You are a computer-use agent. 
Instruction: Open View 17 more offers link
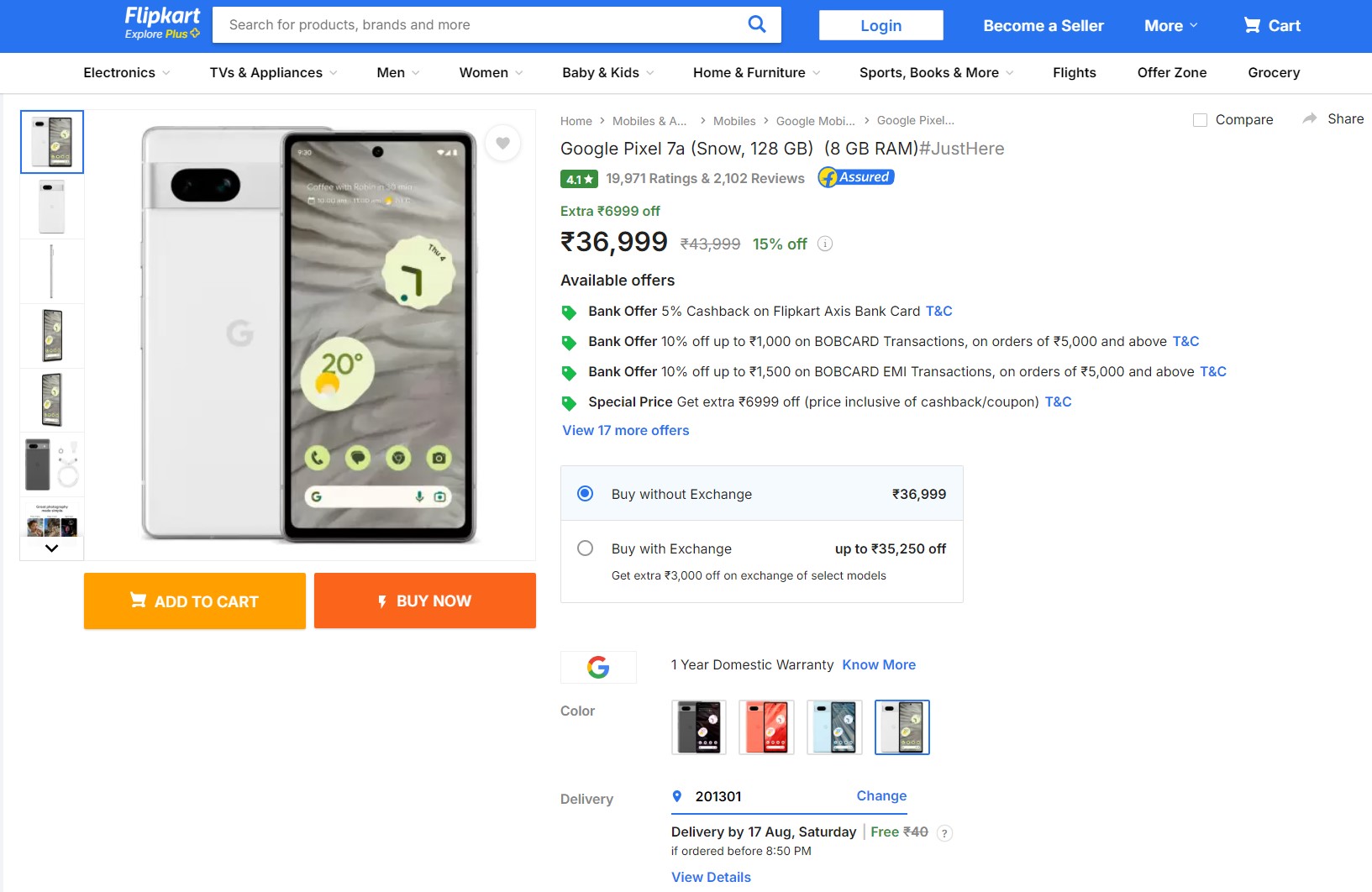(625, 431)
